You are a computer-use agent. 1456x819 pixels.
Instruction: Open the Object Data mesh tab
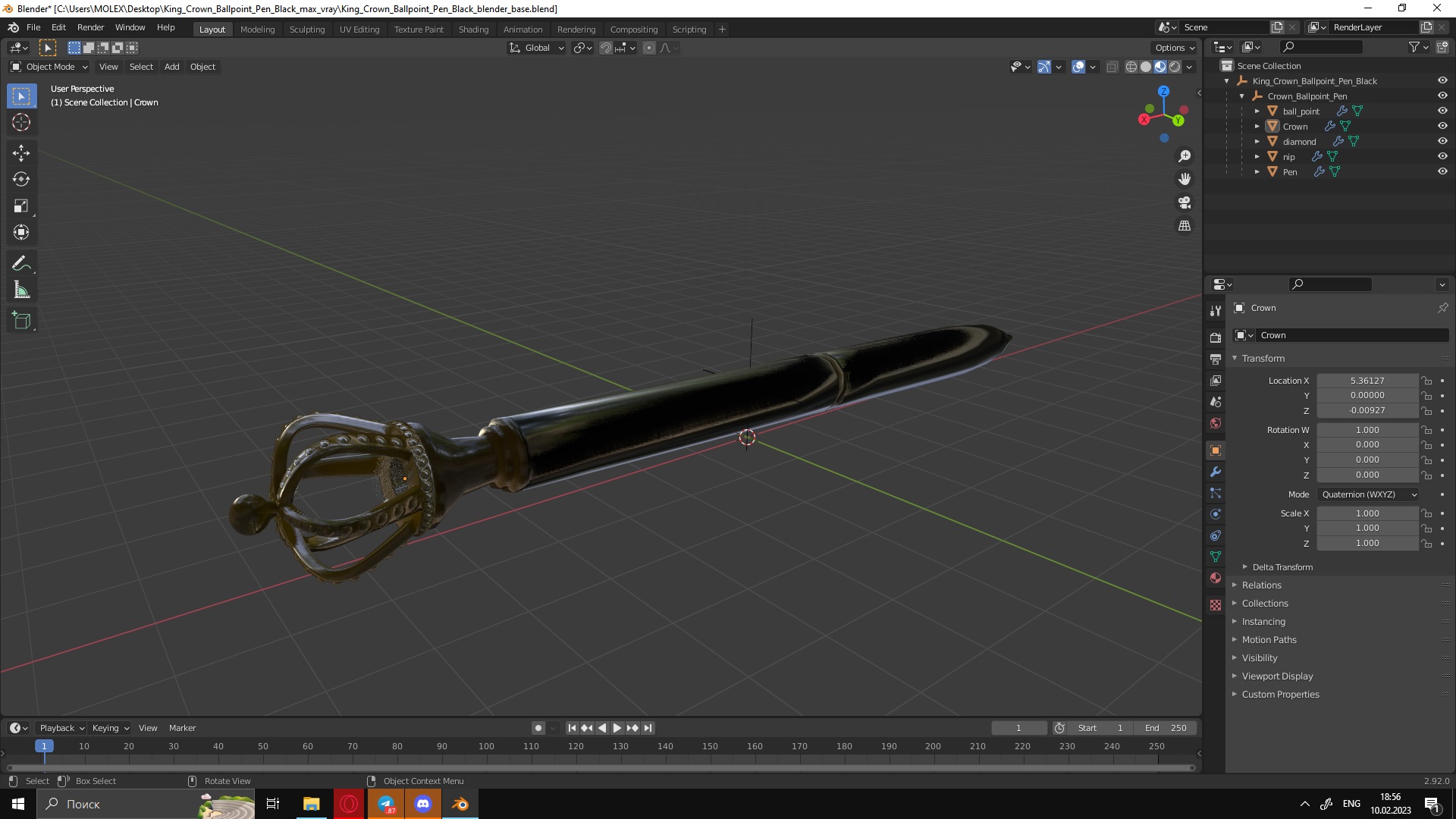(x=1216, y=557)
